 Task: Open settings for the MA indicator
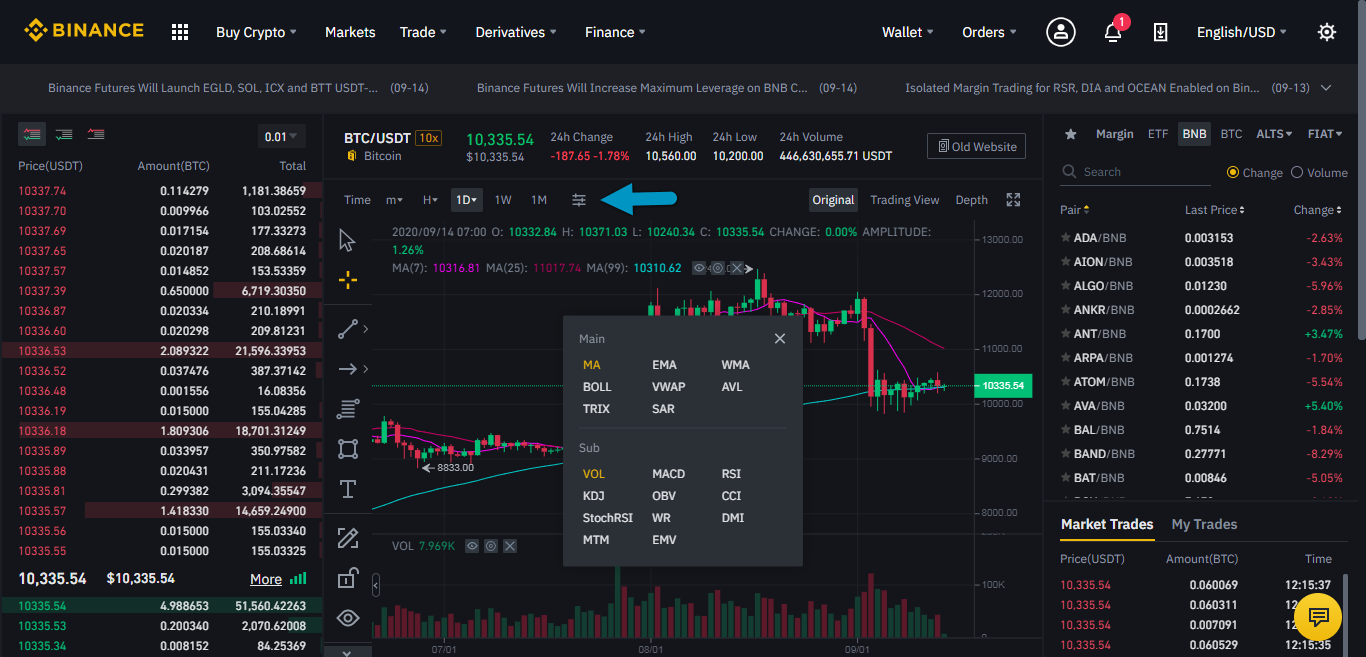[718, 268]
